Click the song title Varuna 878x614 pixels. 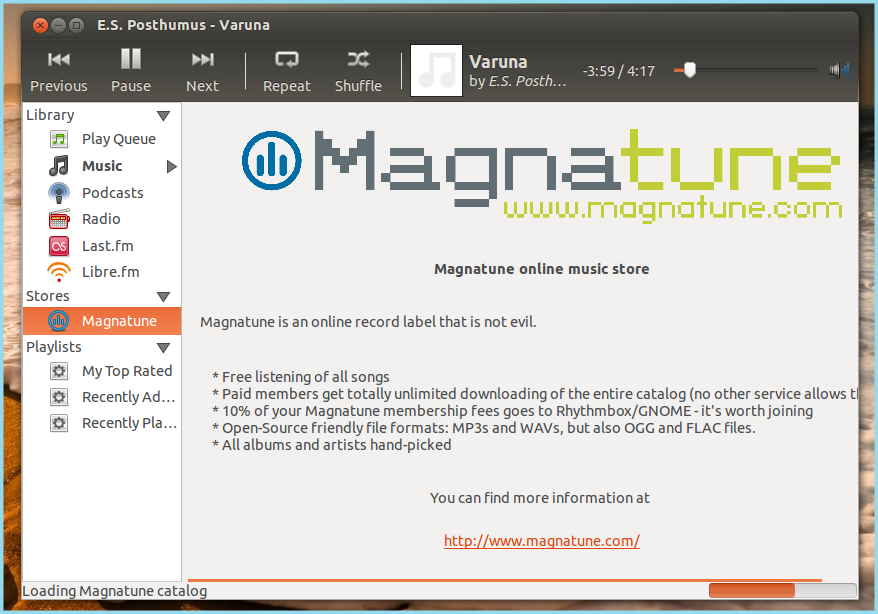click(498, 62)
